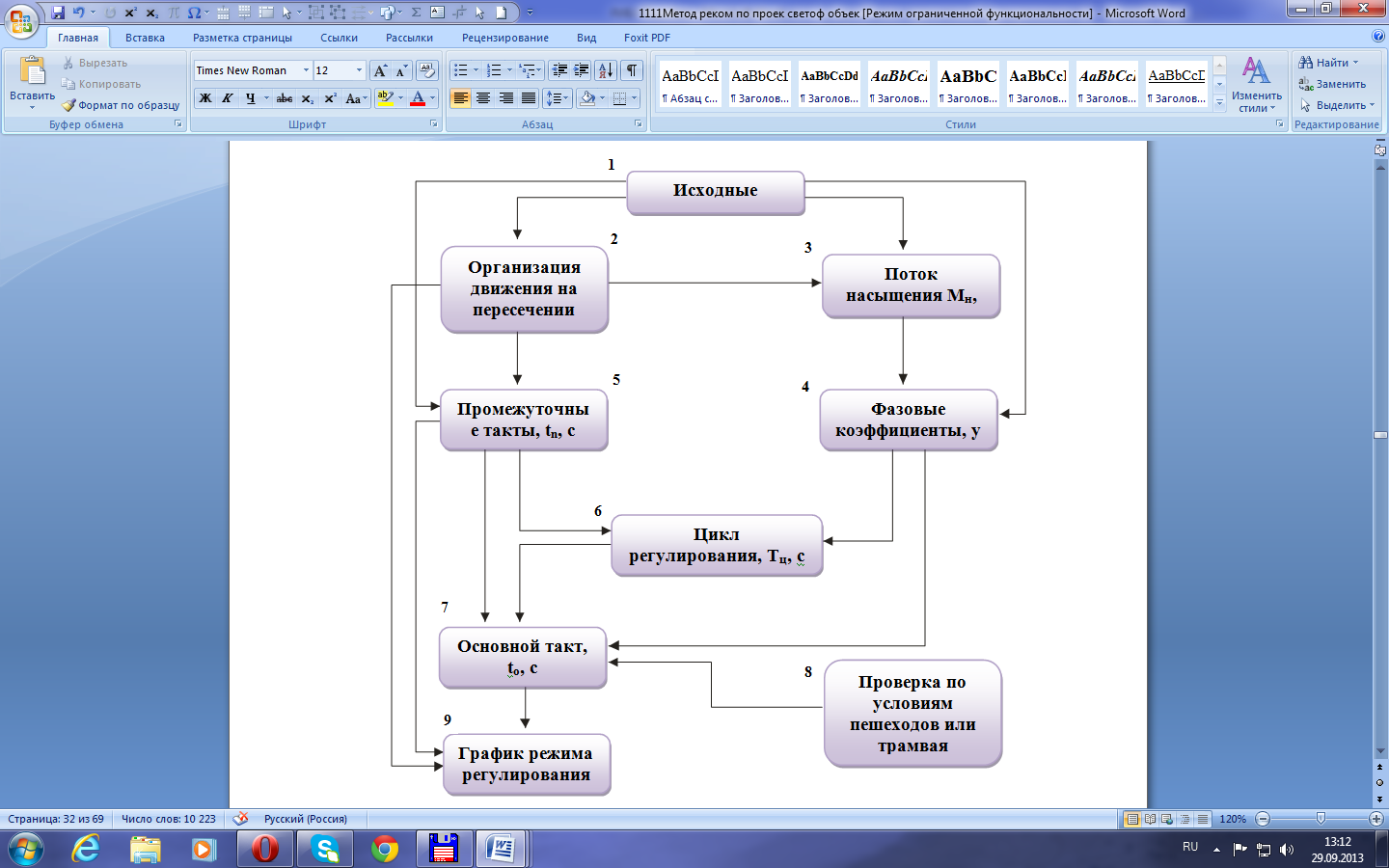
Task: Open text highlight color yellow swatch
Action: point(385,98)
